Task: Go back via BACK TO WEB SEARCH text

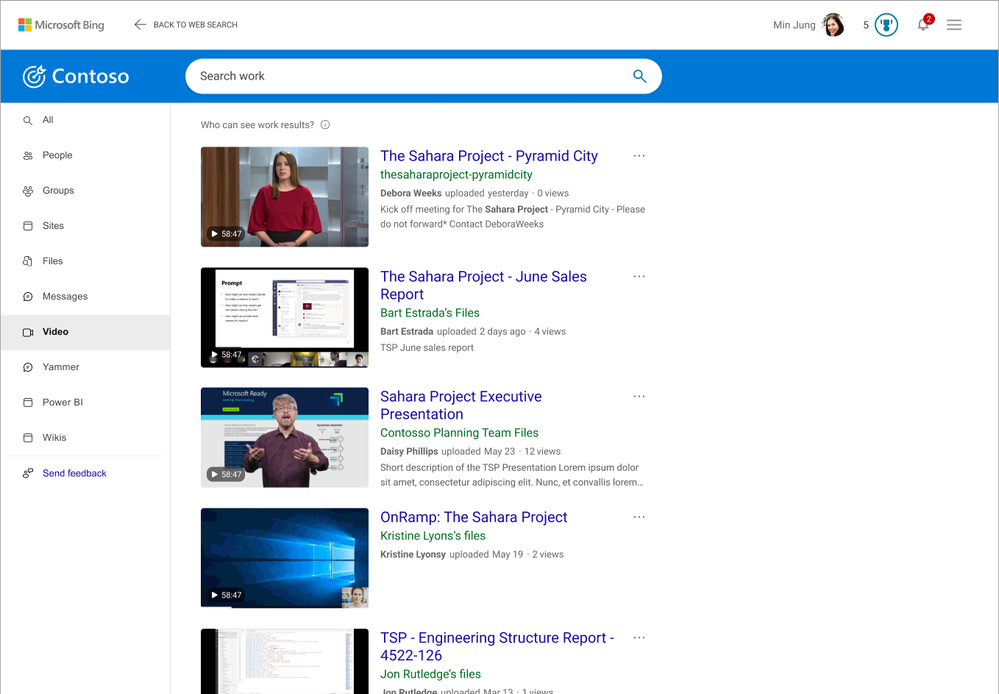Action: pos(196,25)
